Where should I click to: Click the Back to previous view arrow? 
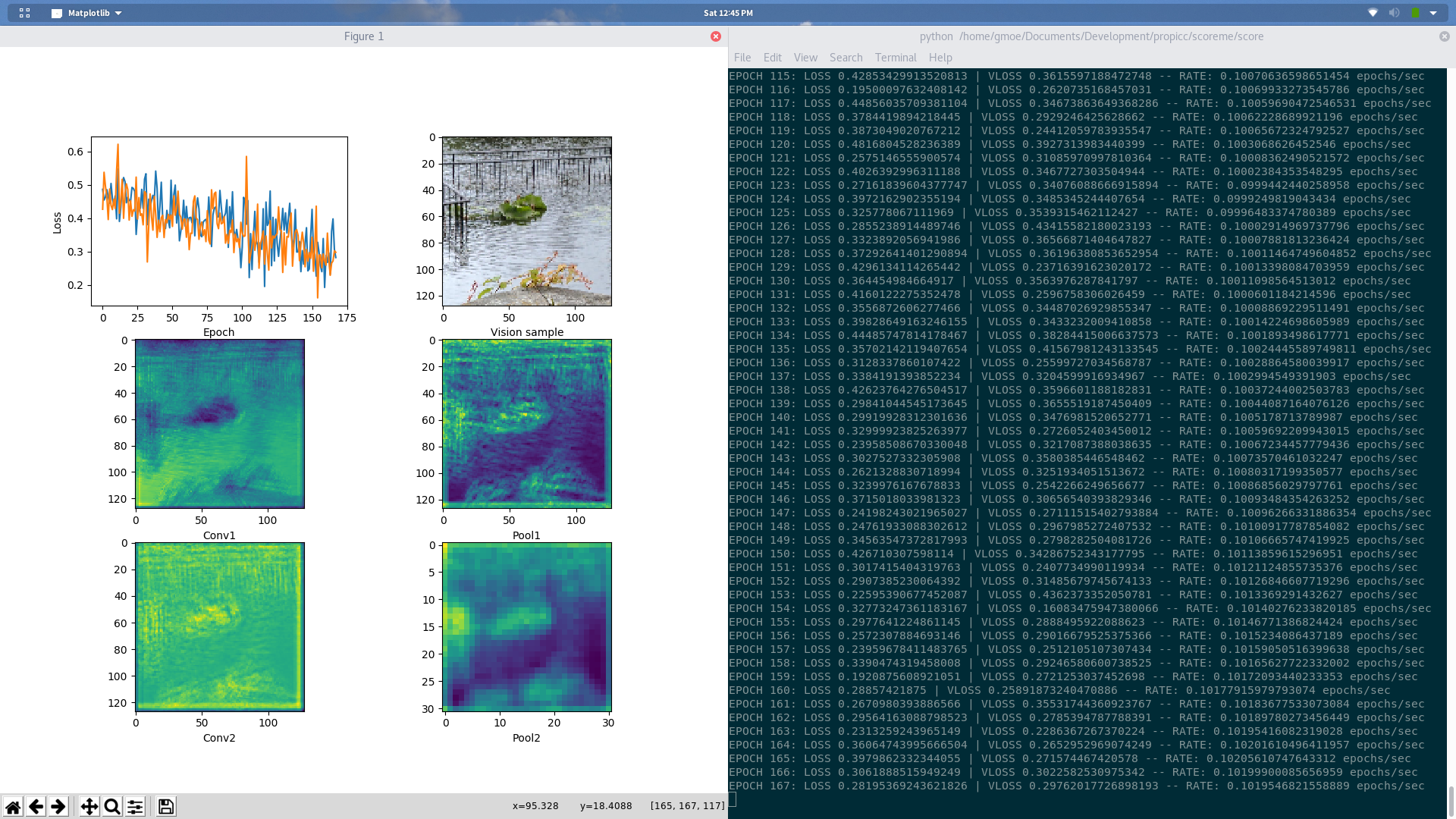click(36, 806)
